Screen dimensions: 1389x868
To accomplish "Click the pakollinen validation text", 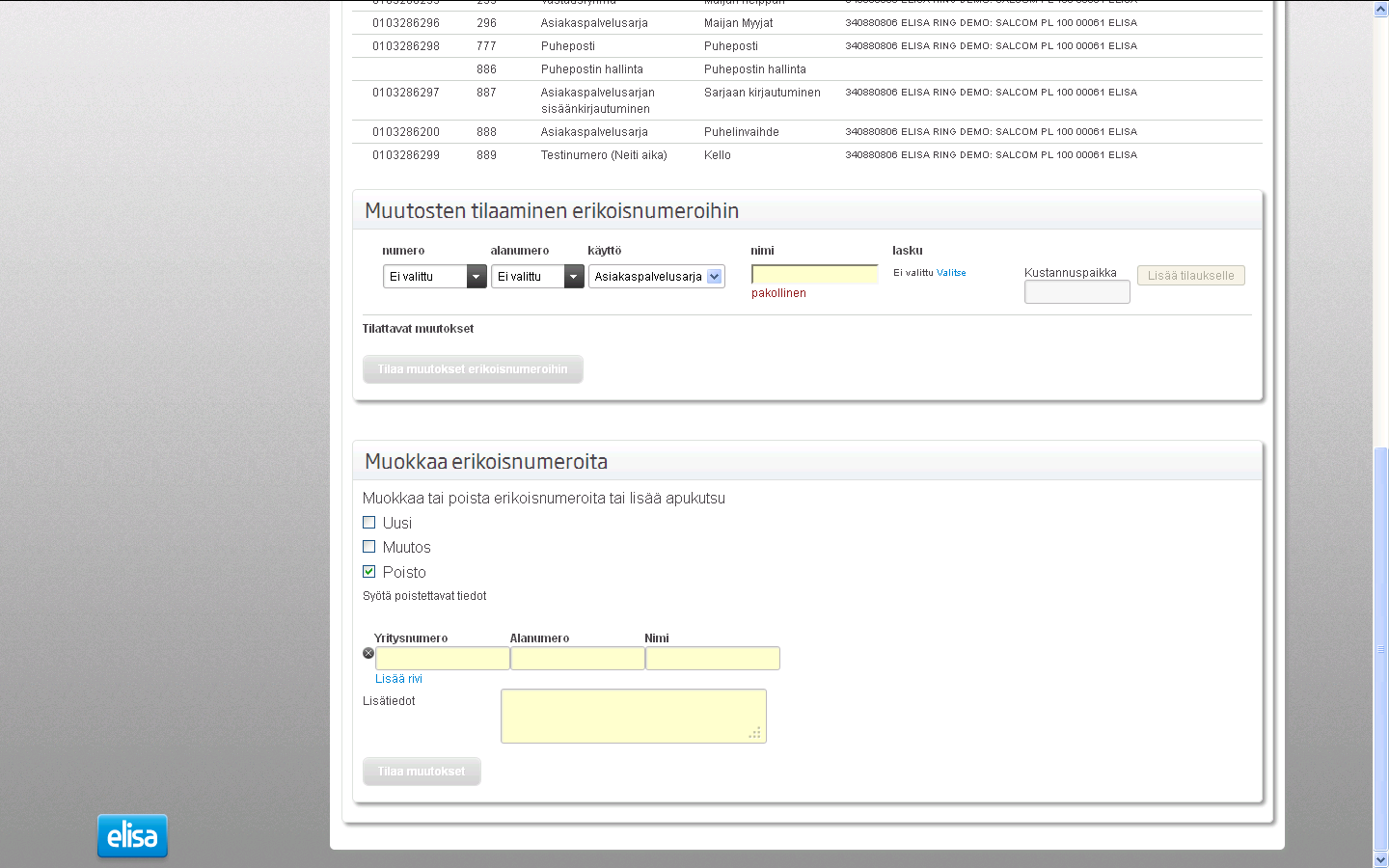I will pos(778,293).
